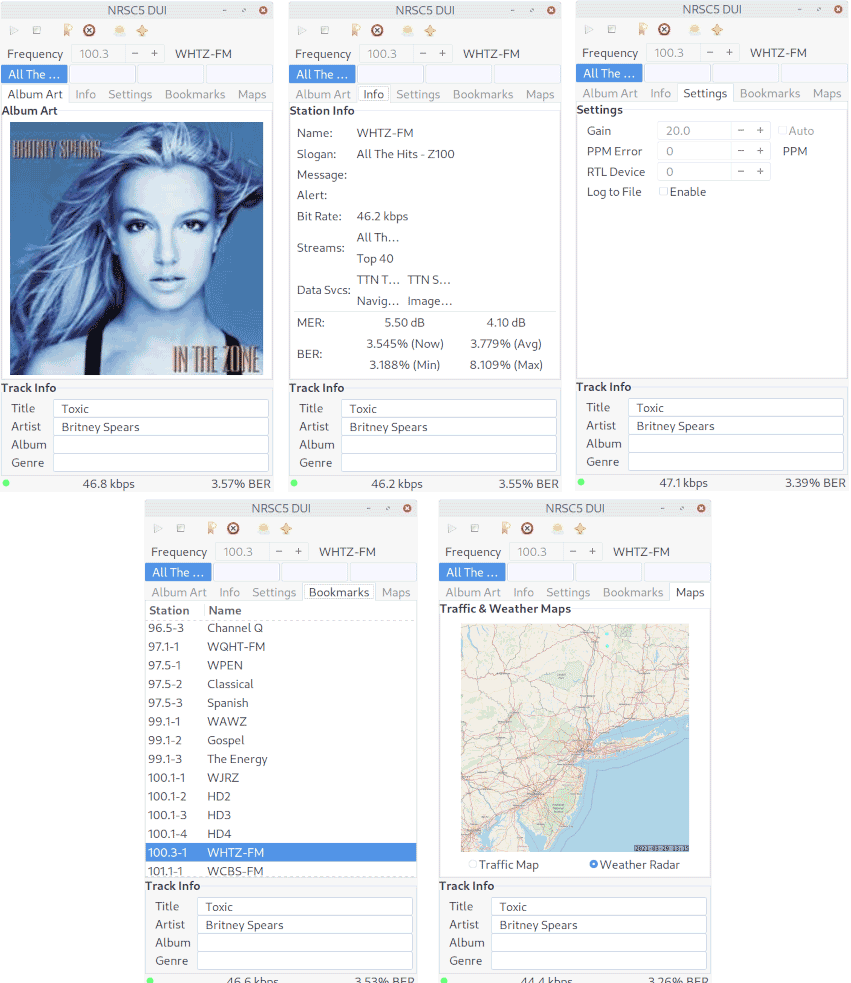Click the weather radar map image

coord(575,738)
